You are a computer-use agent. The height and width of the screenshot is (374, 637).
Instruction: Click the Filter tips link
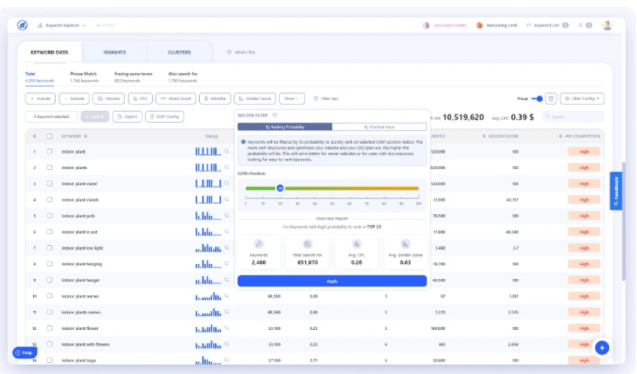[x=326, y=99]
